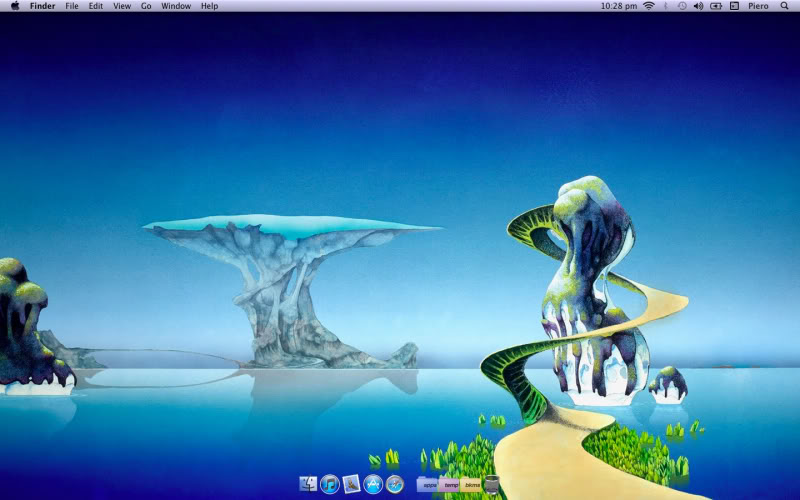800x500 pixels.
Task: Open the Time Machine status menu
Action: 682,6
